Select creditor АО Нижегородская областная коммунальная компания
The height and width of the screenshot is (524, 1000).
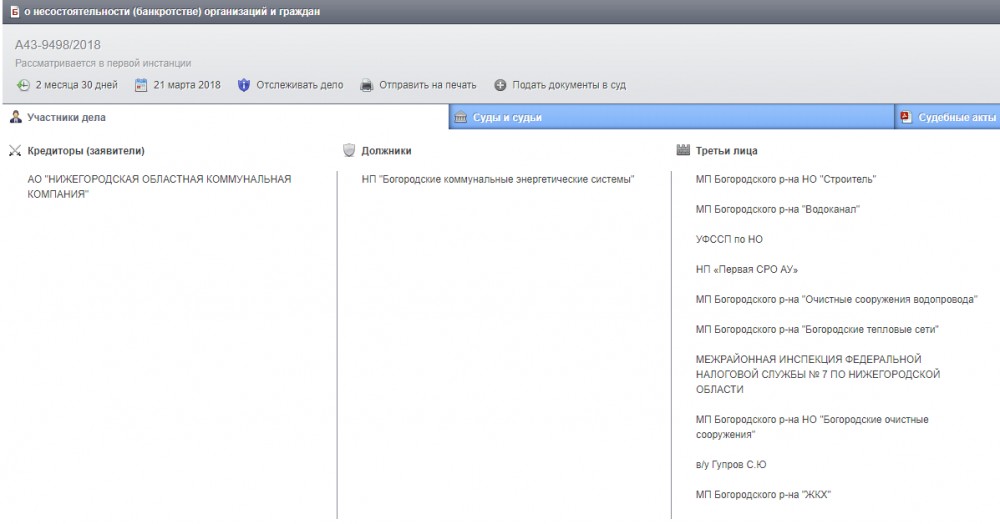click(158, 187)
